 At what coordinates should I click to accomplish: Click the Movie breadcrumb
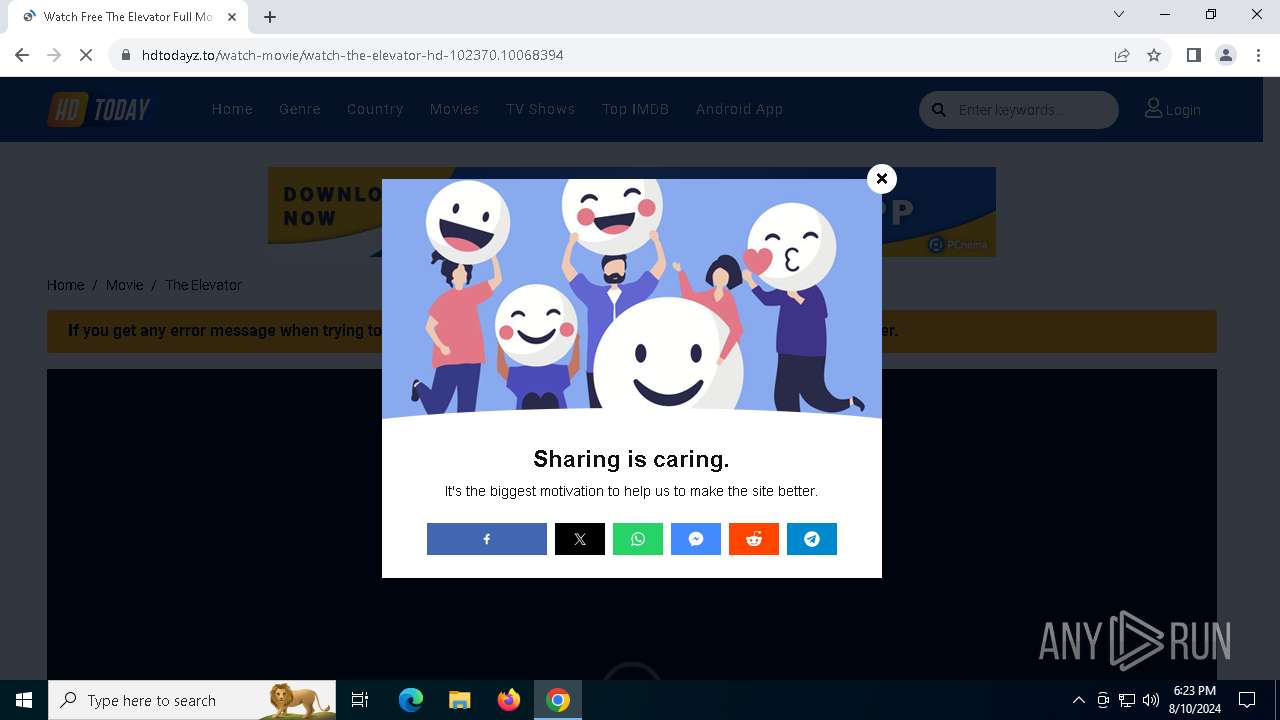point(125,285)
